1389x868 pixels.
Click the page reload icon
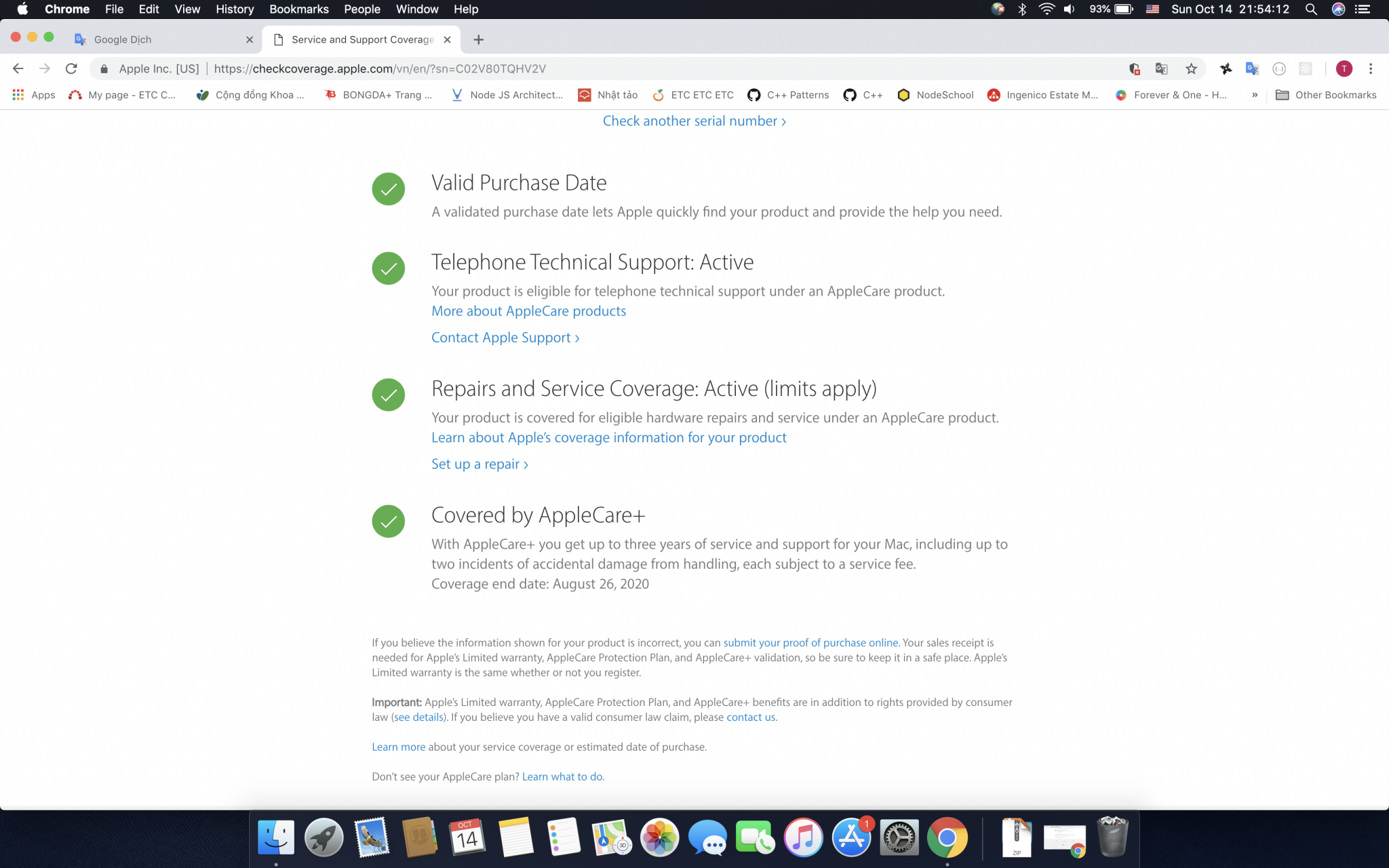(71, 68)
